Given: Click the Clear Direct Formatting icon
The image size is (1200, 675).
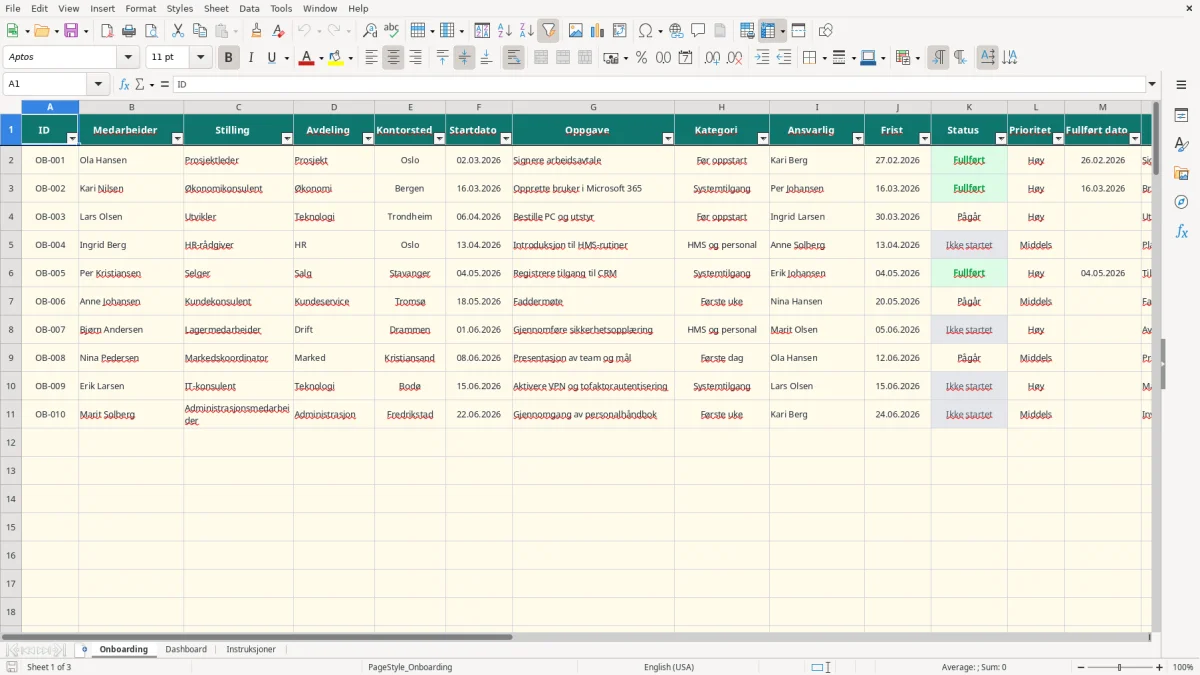Looking at the screenshot, I should click(279, 31).
